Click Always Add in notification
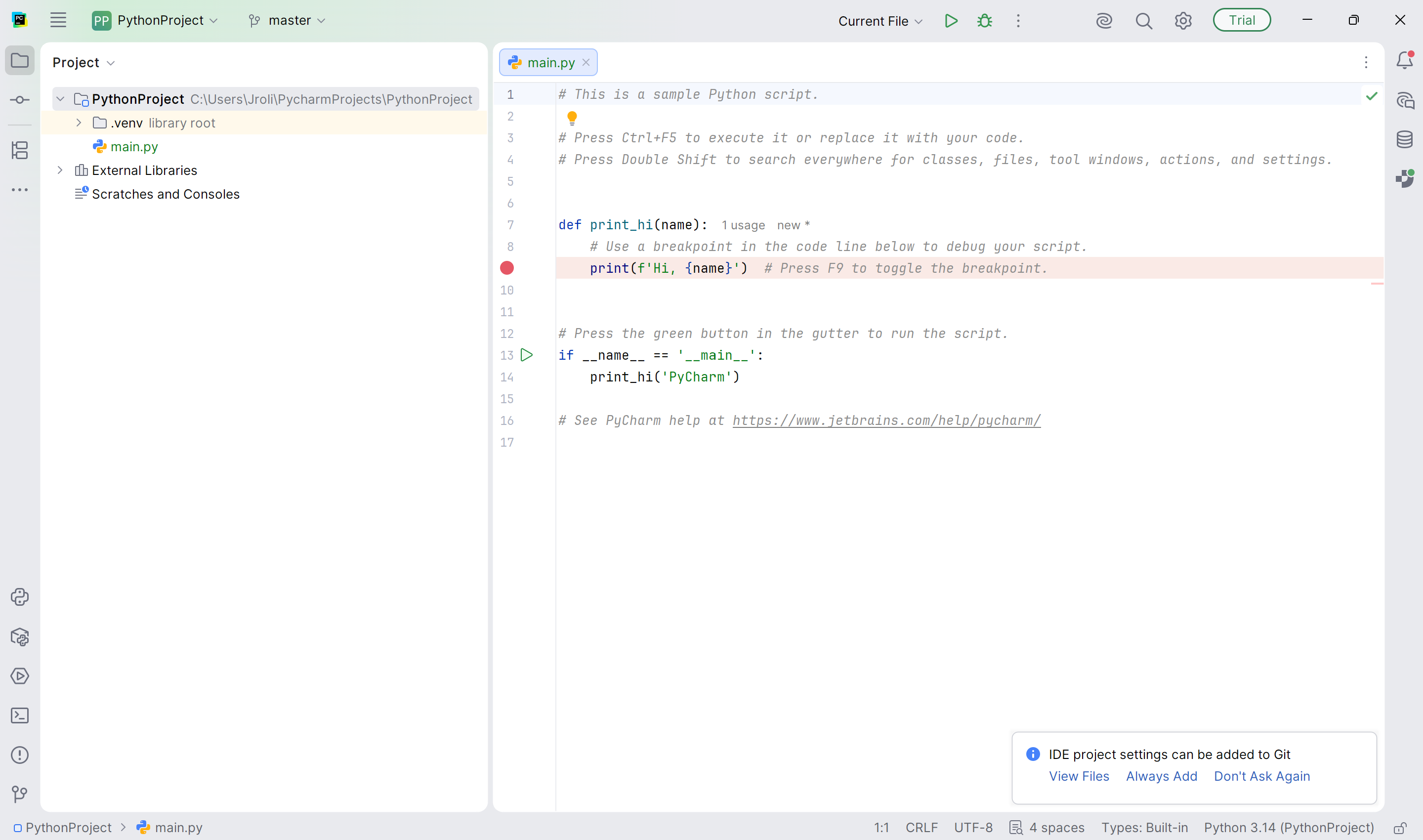Image resolution: width=1423 pixels, height=840 pixels. 1162,776
